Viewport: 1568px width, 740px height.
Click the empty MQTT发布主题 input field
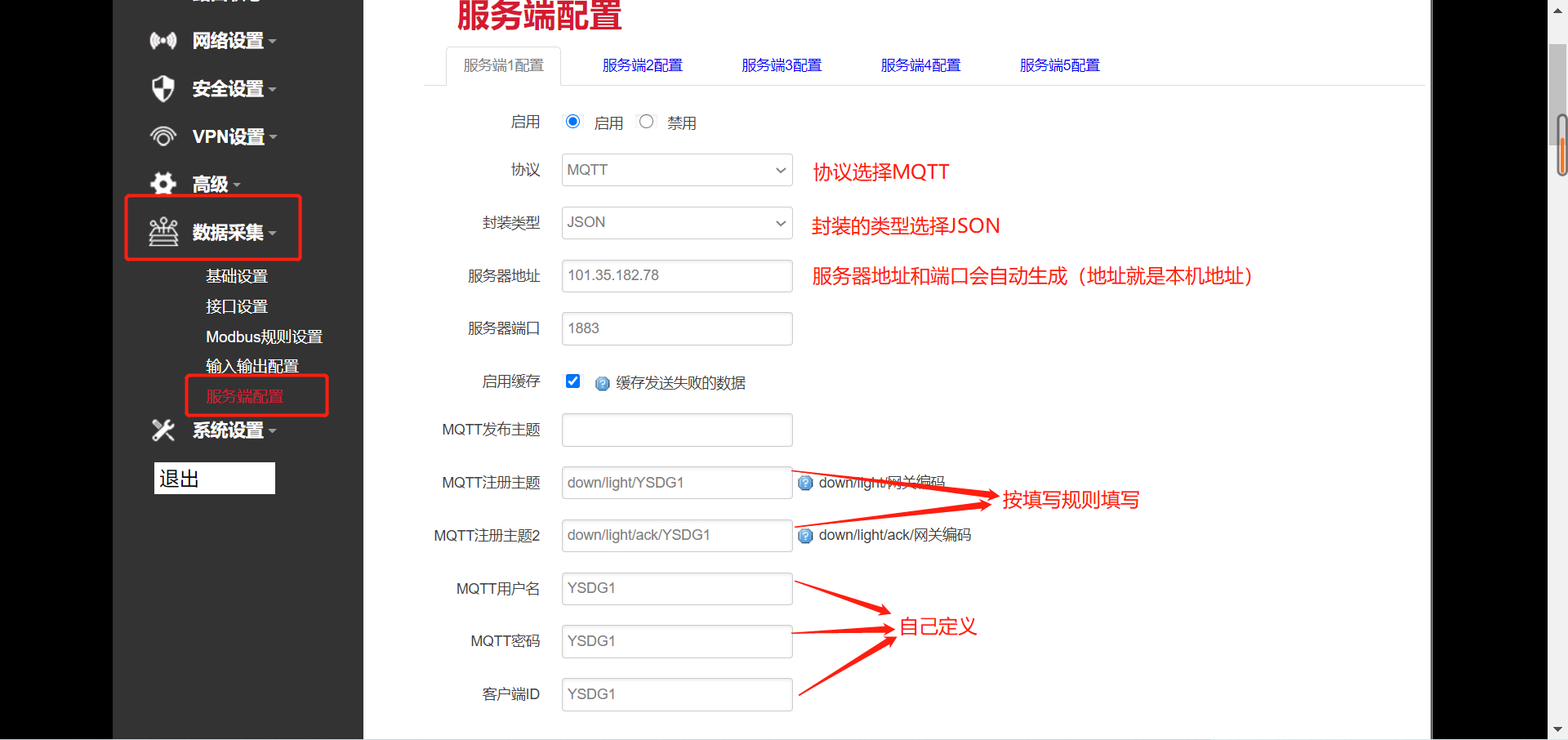coord(676,430)
